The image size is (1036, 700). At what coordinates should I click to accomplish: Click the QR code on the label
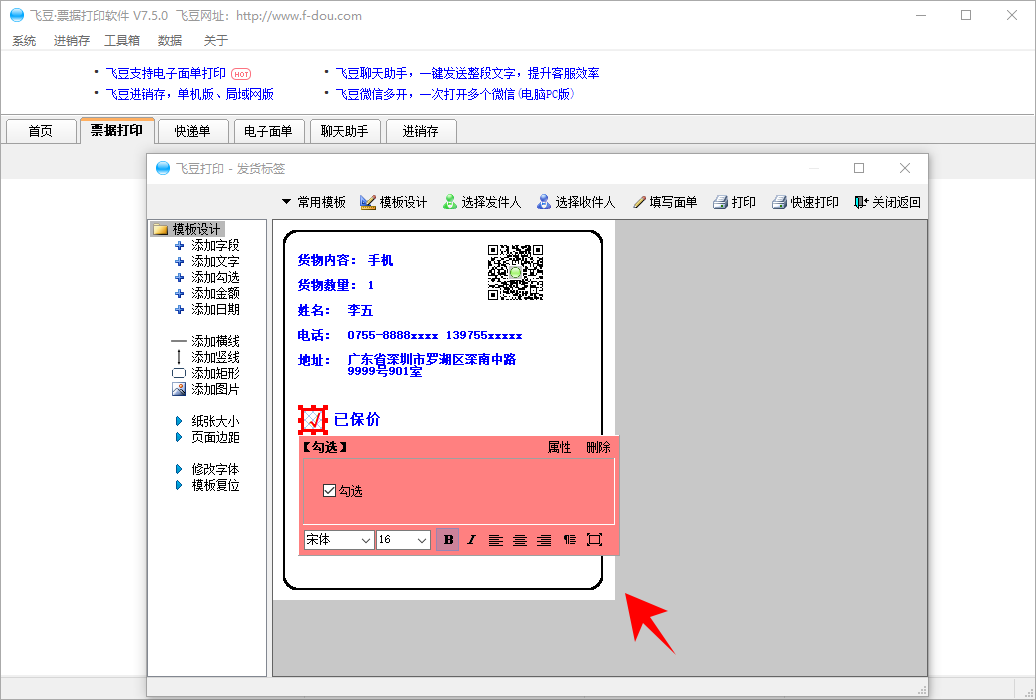(515, 272)
